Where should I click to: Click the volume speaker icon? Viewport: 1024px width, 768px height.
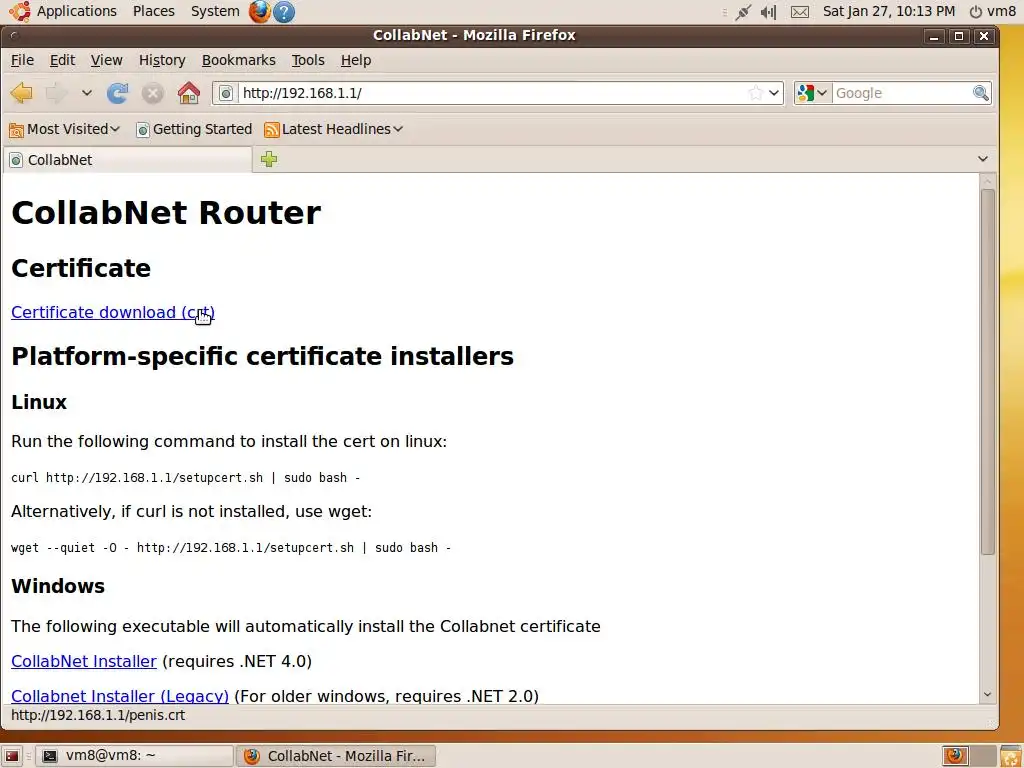coord(769,12)
